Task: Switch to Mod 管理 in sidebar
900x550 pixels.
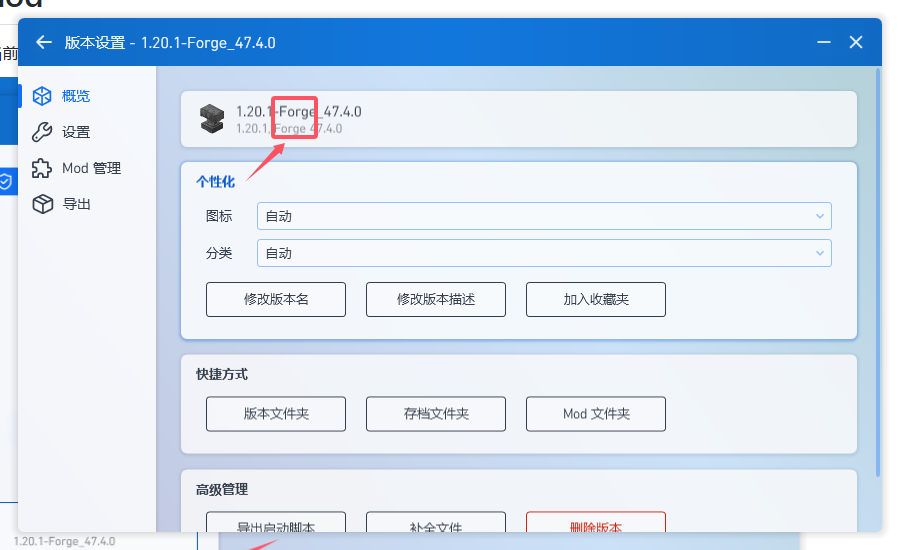Action: click(x=91, y=168)
